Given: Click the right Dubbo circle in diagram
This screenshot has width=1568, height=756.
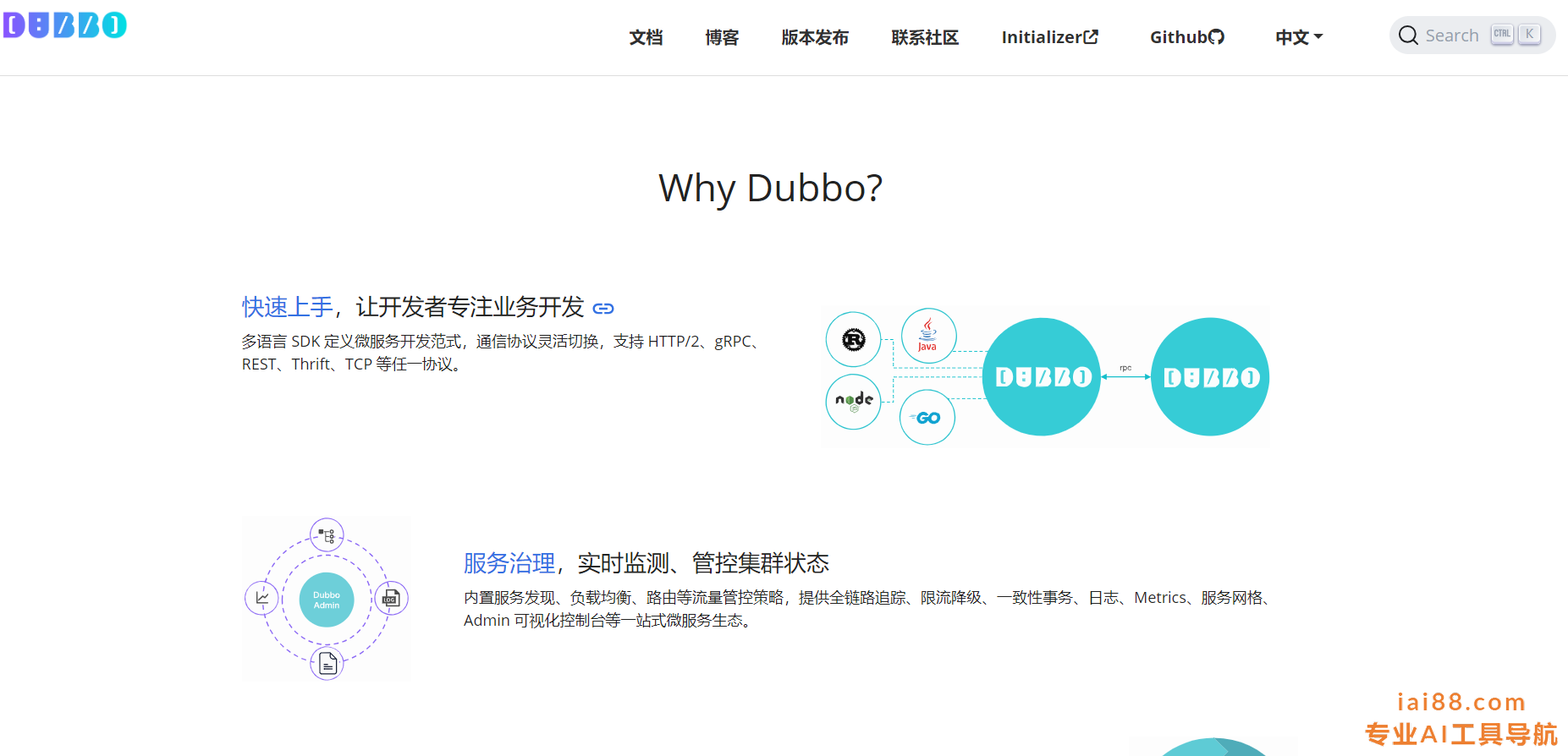Looking at the screenshot, I should point(1211,377).
